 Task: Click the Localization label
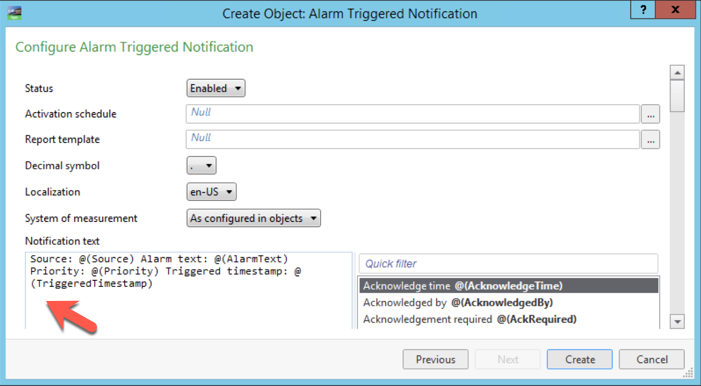[52, 192]
